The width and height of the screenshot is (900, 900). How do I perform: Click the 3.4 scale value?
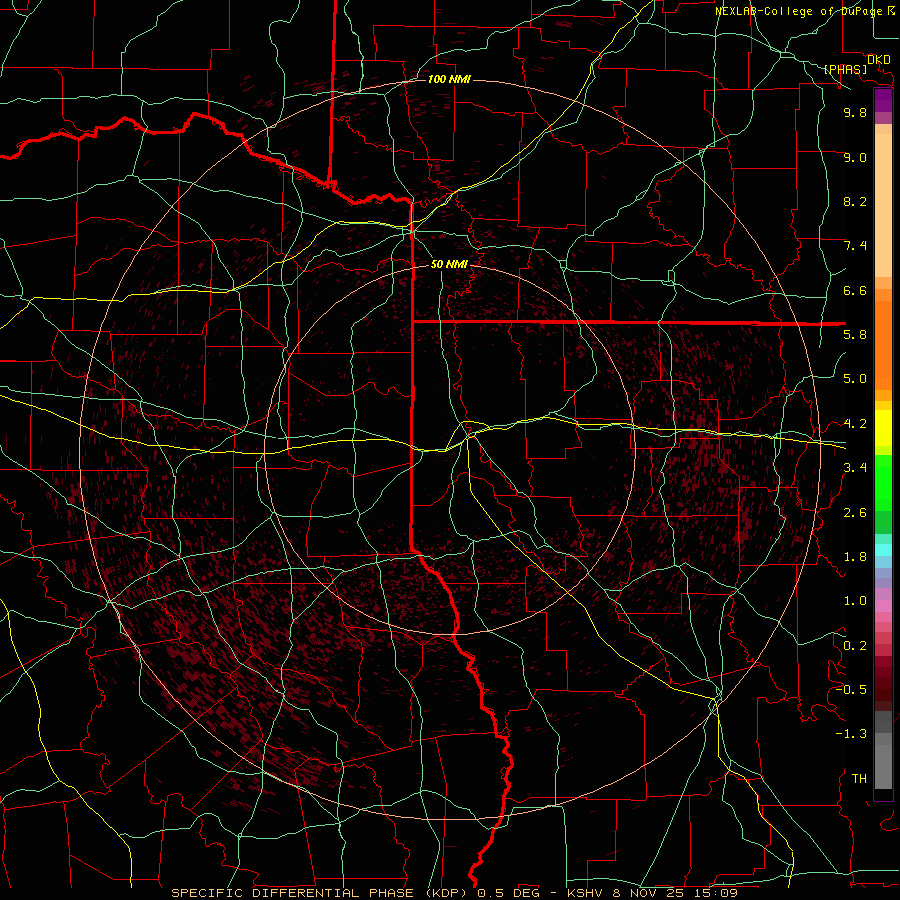point(855,468)
